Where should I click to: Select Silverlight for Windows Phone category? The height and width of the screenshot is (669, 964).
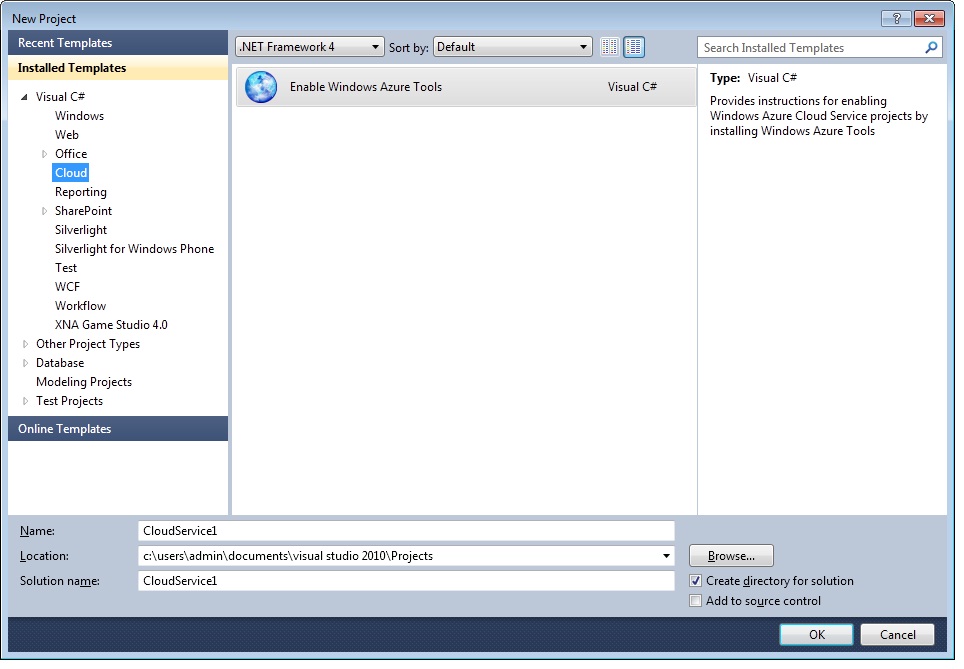coord(134,249)
